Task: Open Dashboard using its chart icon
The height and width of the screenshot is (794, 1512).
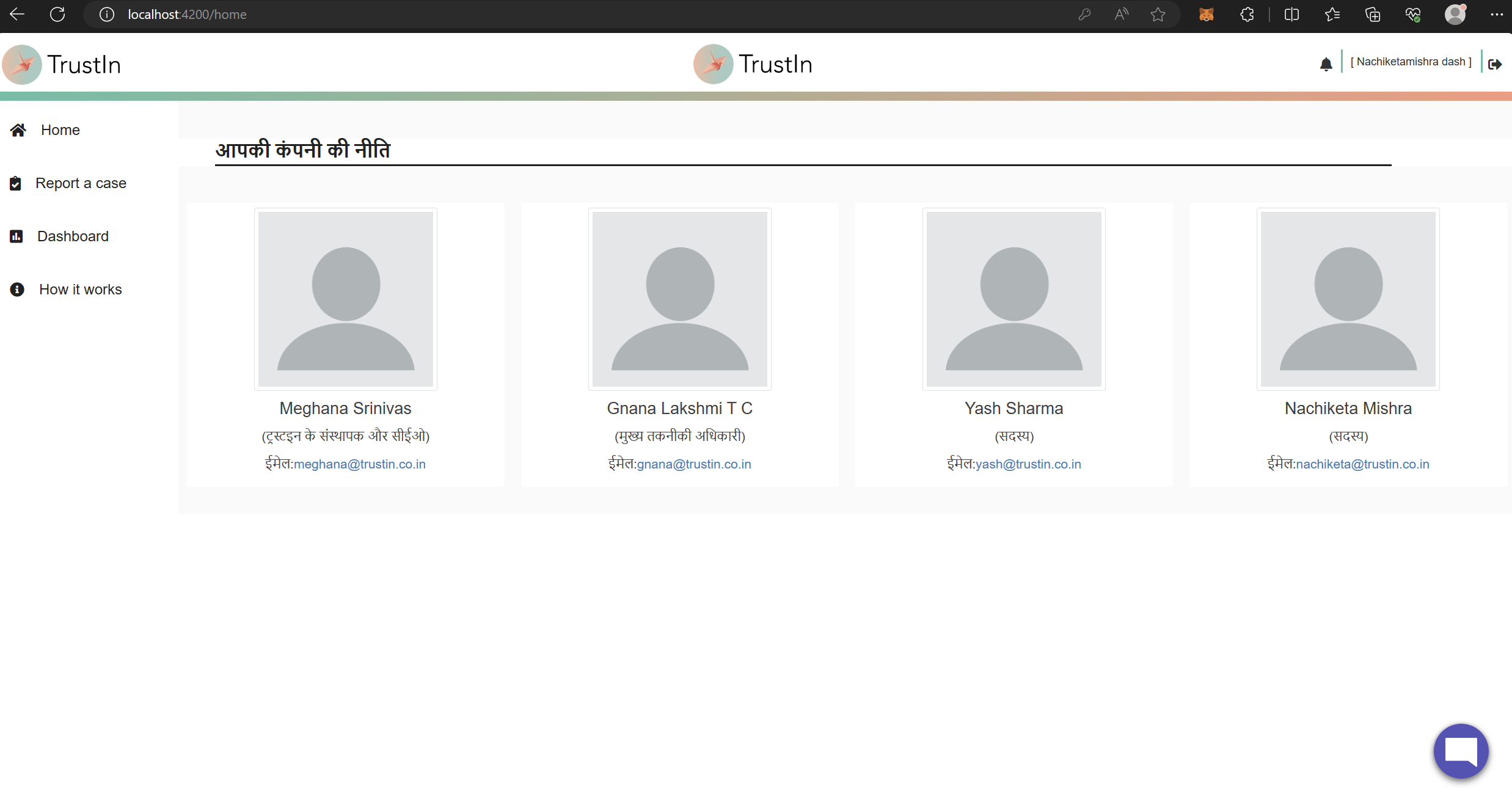Action: point(16,236)
